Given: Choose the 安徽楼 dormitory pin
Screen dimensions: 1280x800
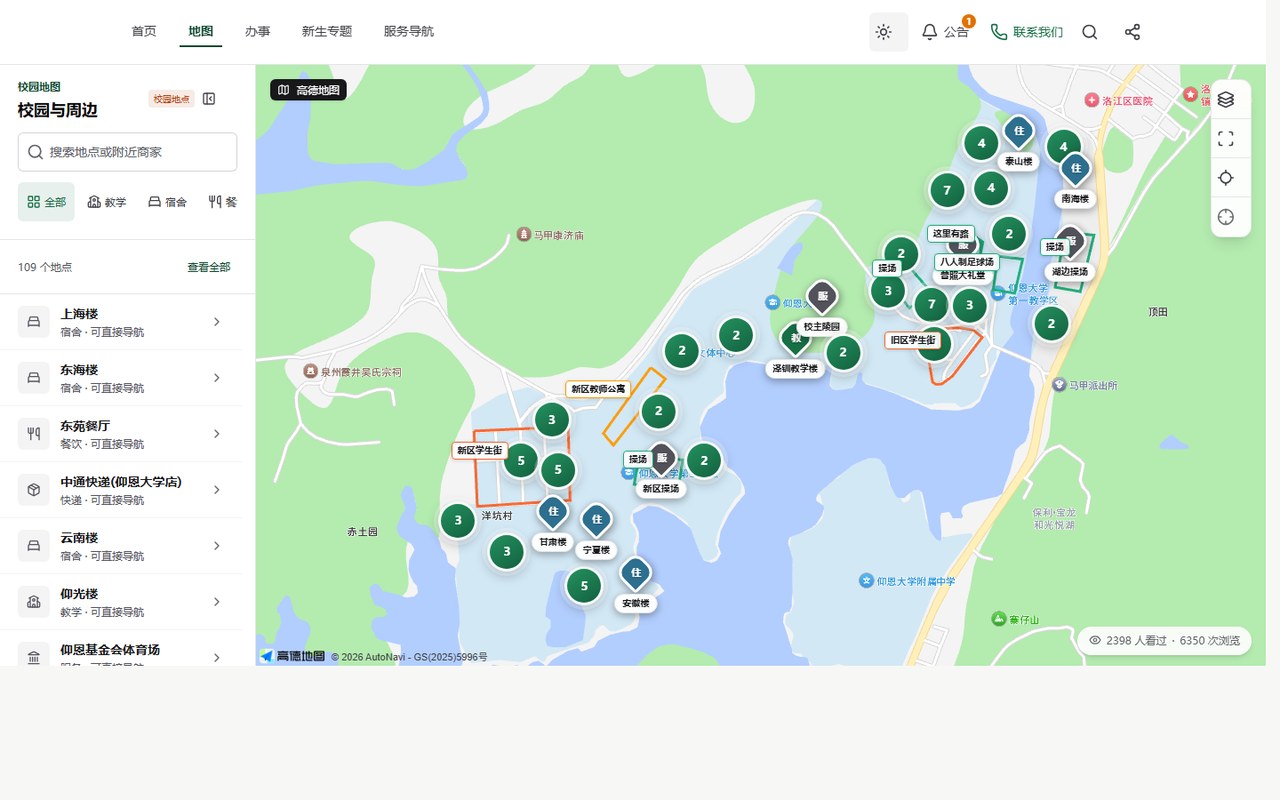Looking at the screenshot, I should point(636,574).
